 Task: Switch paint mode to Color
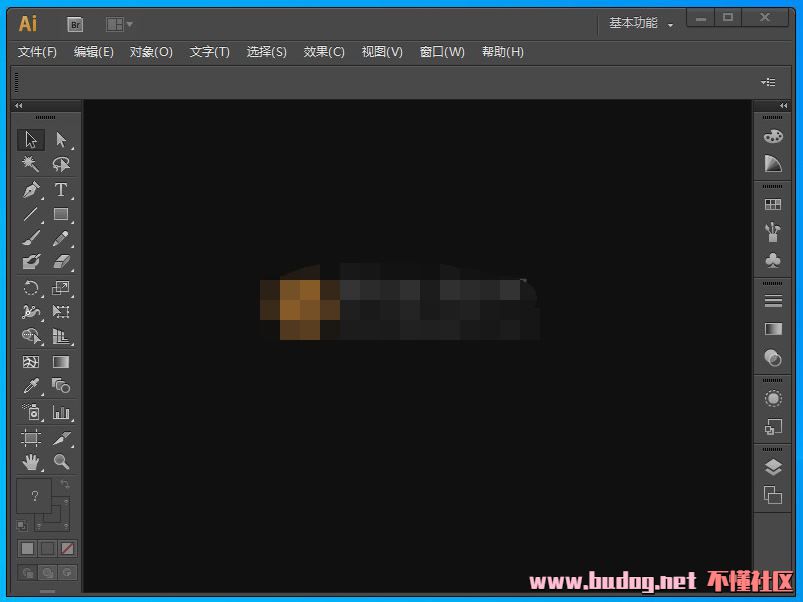click(x=28, y=548)
